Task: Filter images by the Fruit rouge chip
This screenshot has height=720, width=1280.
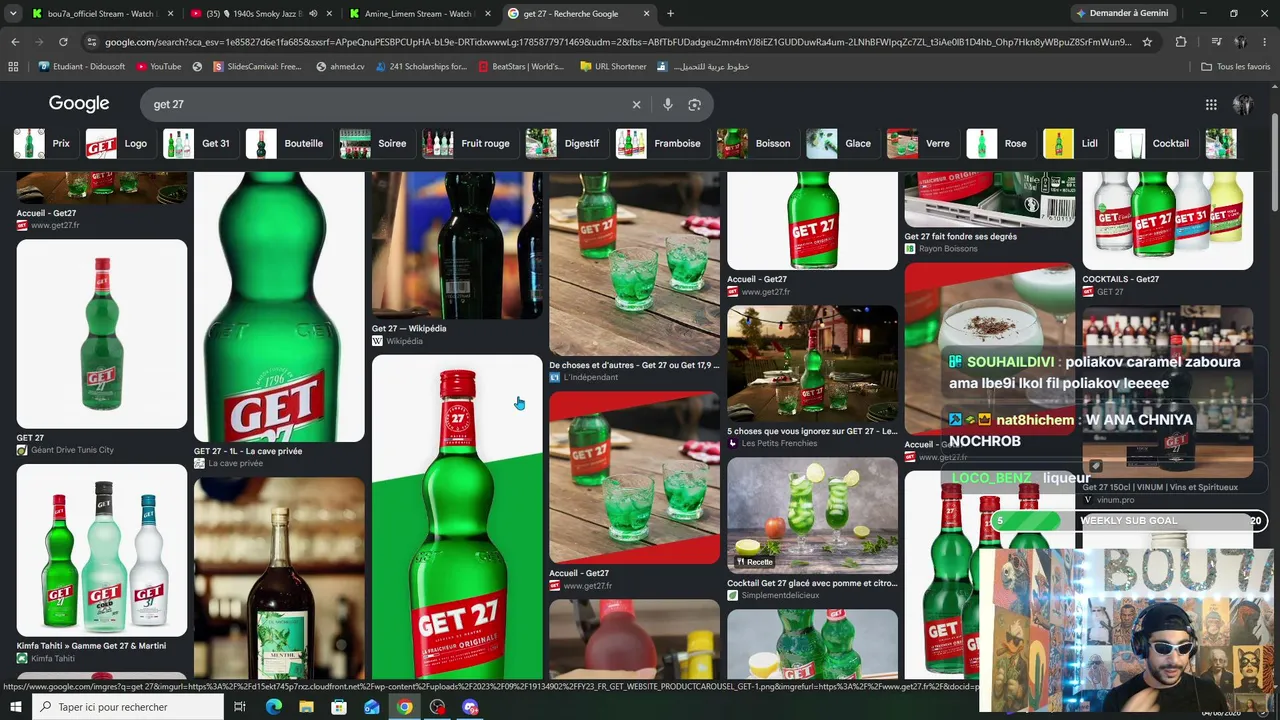Action: [x=468, y=143]
